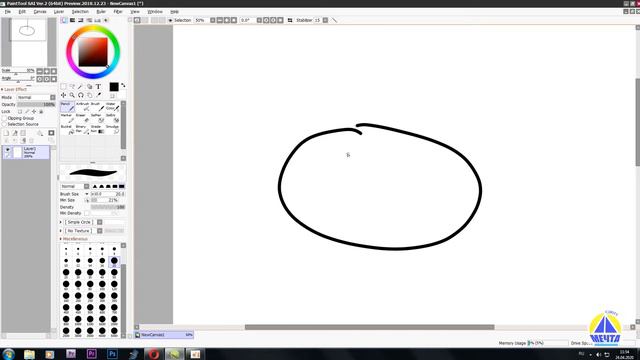Image resolution: width=640 pixels, height=360 pixels.
Task: Select the Brush tool
Action: pyautogui.click(x=97, y=107)
